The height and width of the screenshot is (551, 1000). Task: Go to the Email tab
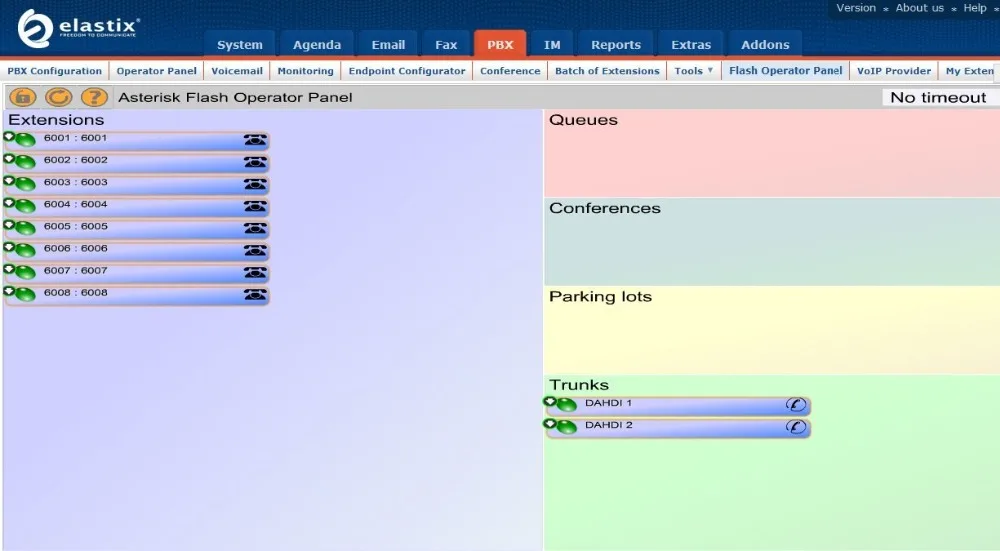click(x=388, y=45)
